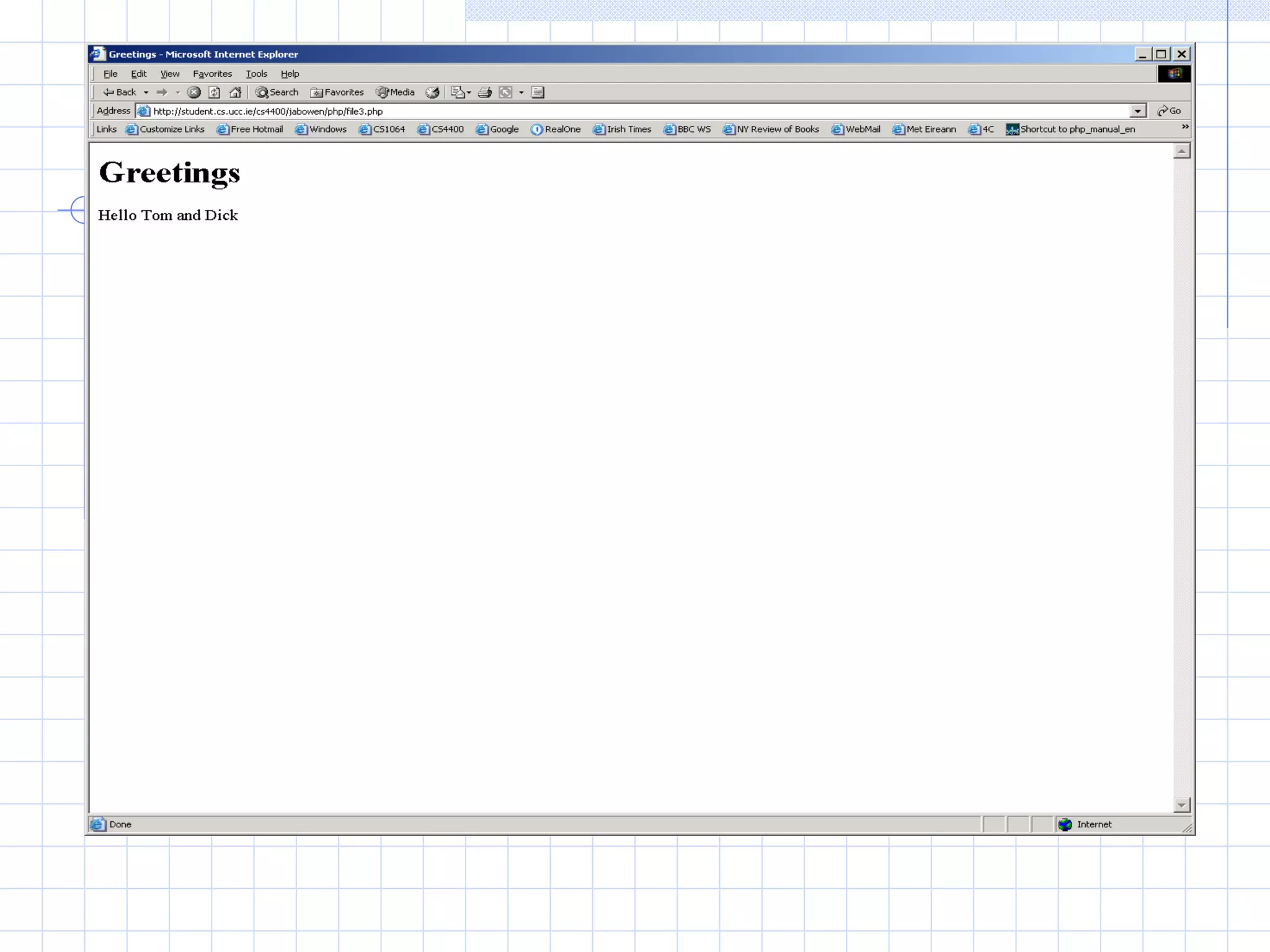Open the Google bookmark

pyautogui.click(x=497, y=130)
